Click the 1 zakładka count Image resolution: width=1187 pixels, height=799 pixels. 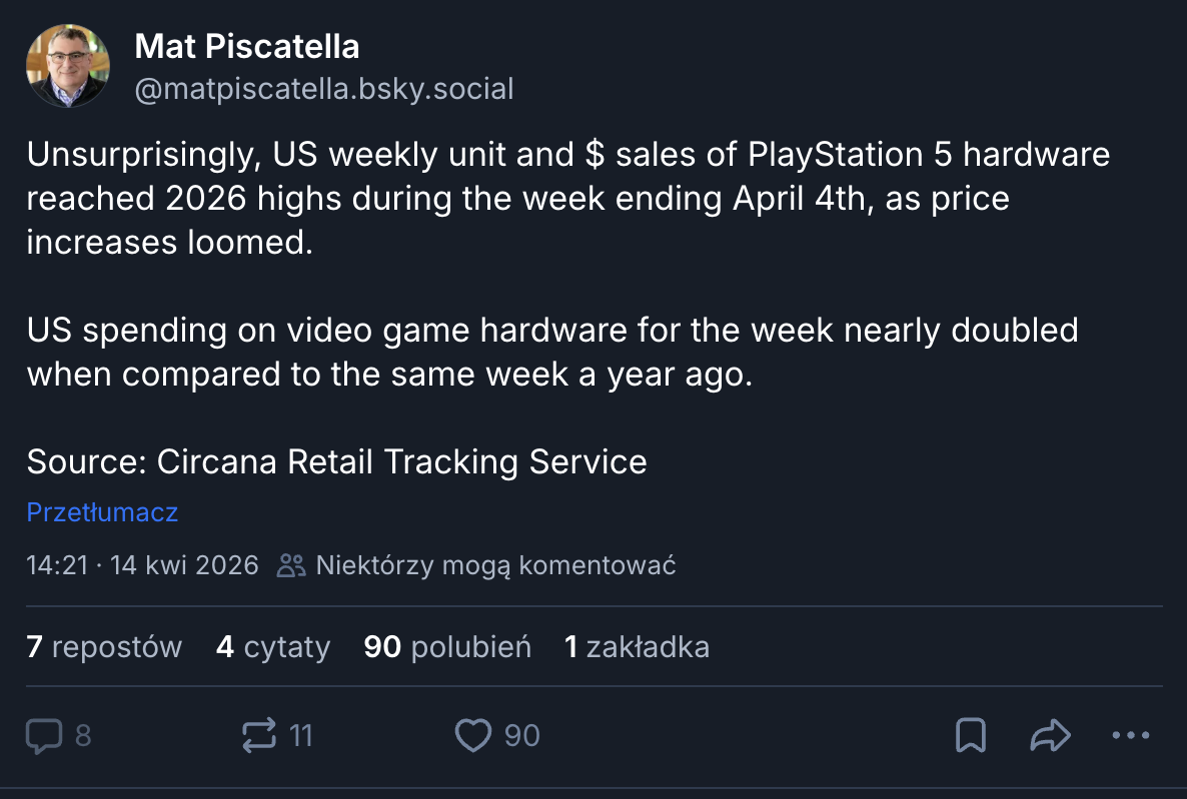coord(637,647)
